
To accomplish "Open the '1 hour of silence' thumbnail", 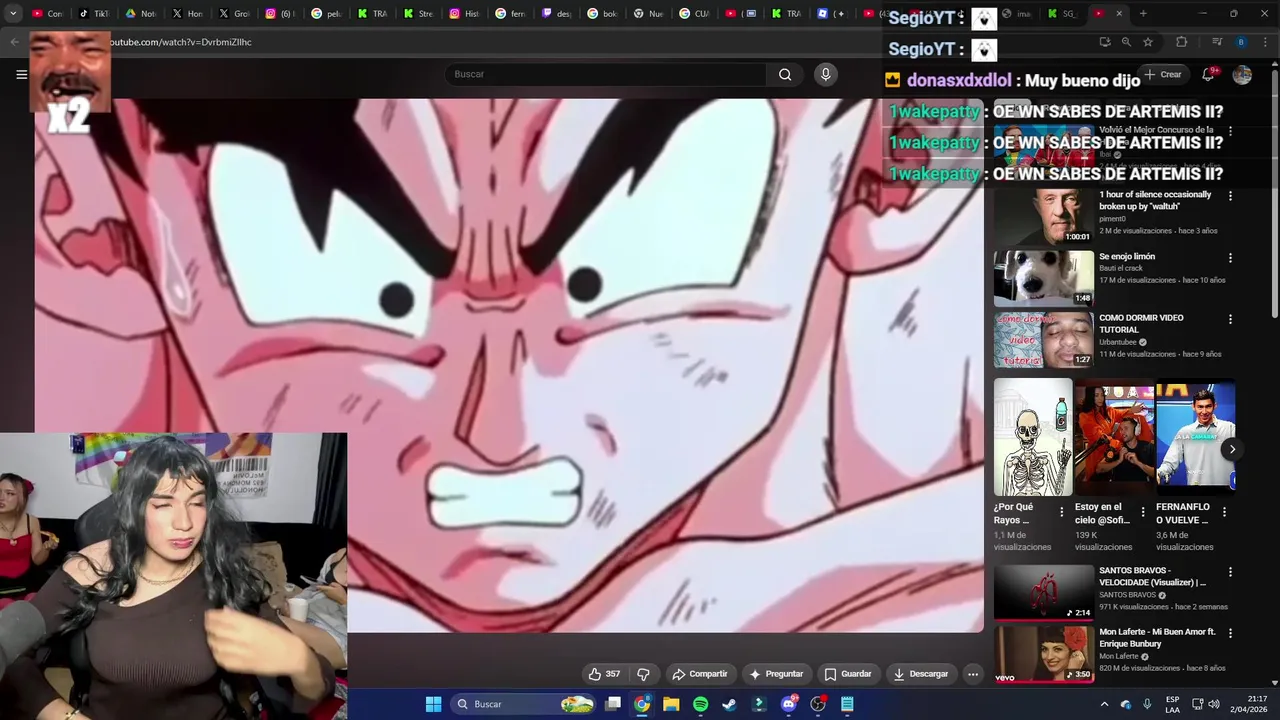I will pyautogui.click(x=1043, y=216).
